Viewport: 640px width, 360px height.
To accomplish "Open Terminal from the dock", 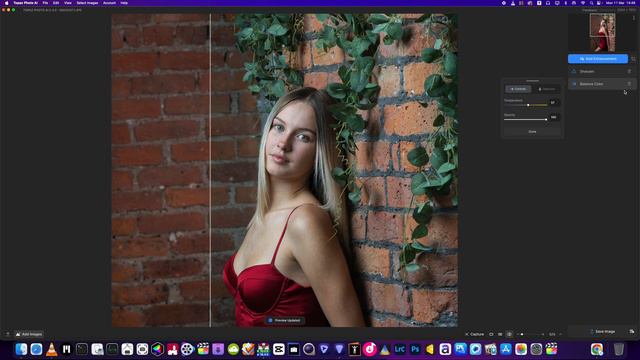I will 82,349.
